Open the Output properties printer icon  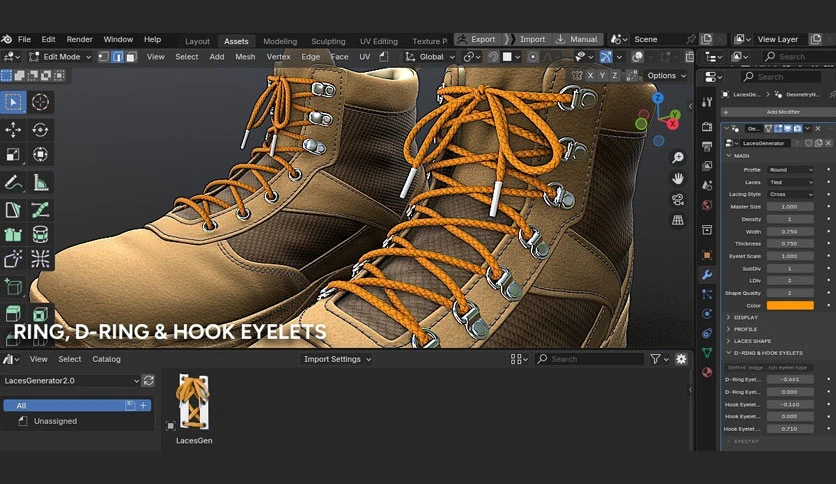[707, 147]
